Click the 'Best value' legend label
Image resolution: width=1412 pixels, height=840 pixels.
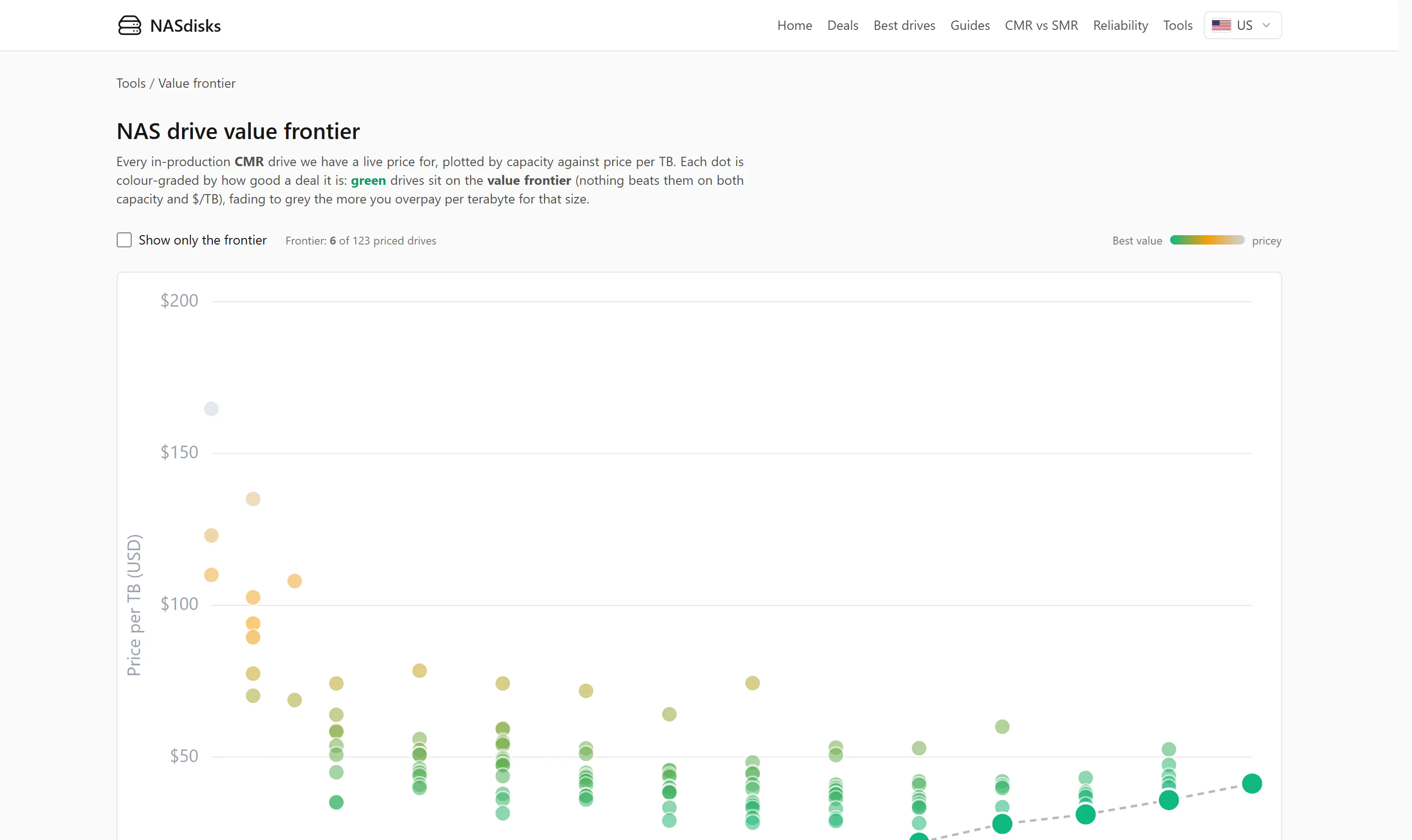coord(1137,240)
